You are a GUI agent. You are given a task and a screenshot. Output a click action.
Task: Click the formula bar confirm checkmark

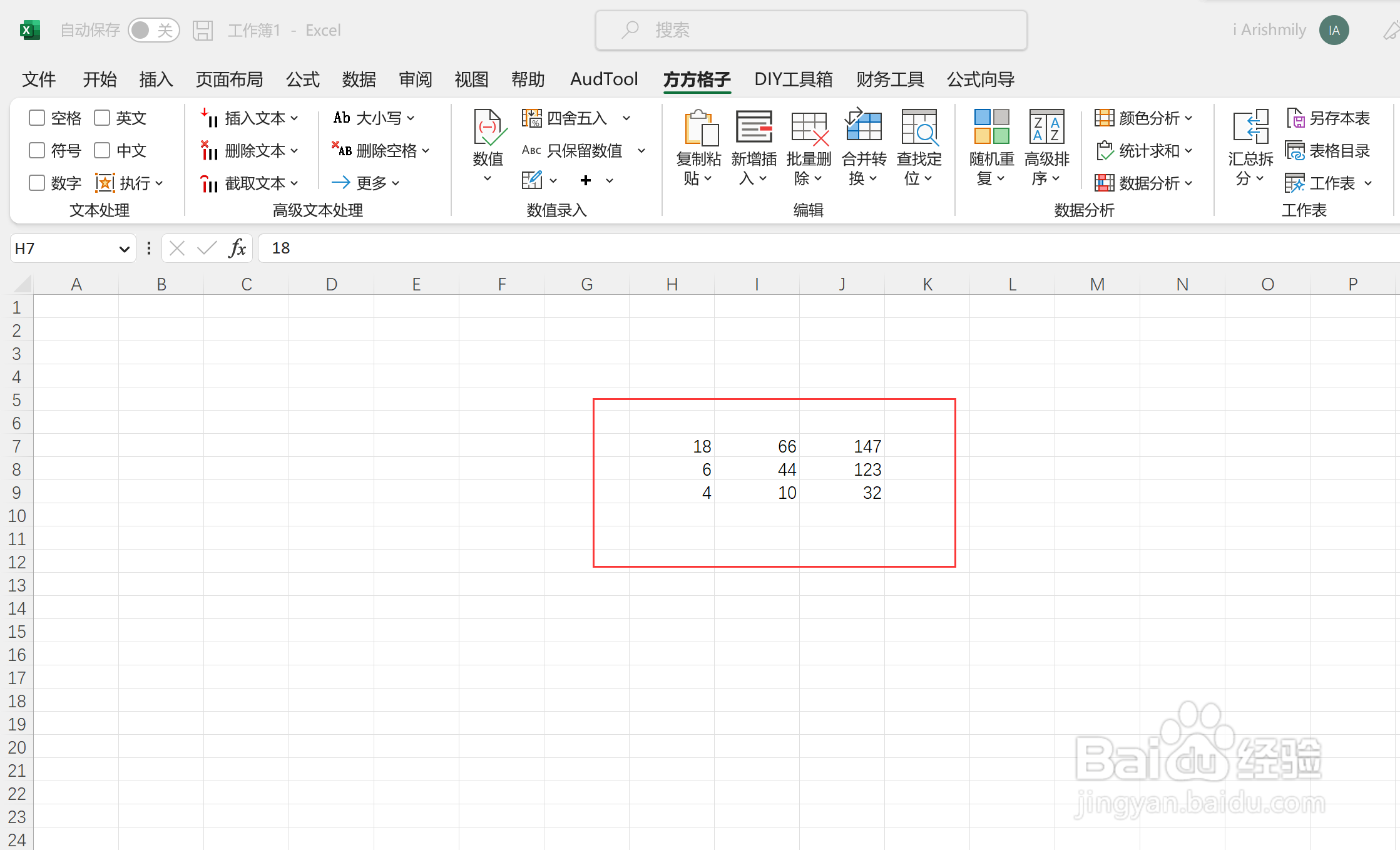click(x=207, y=248)
